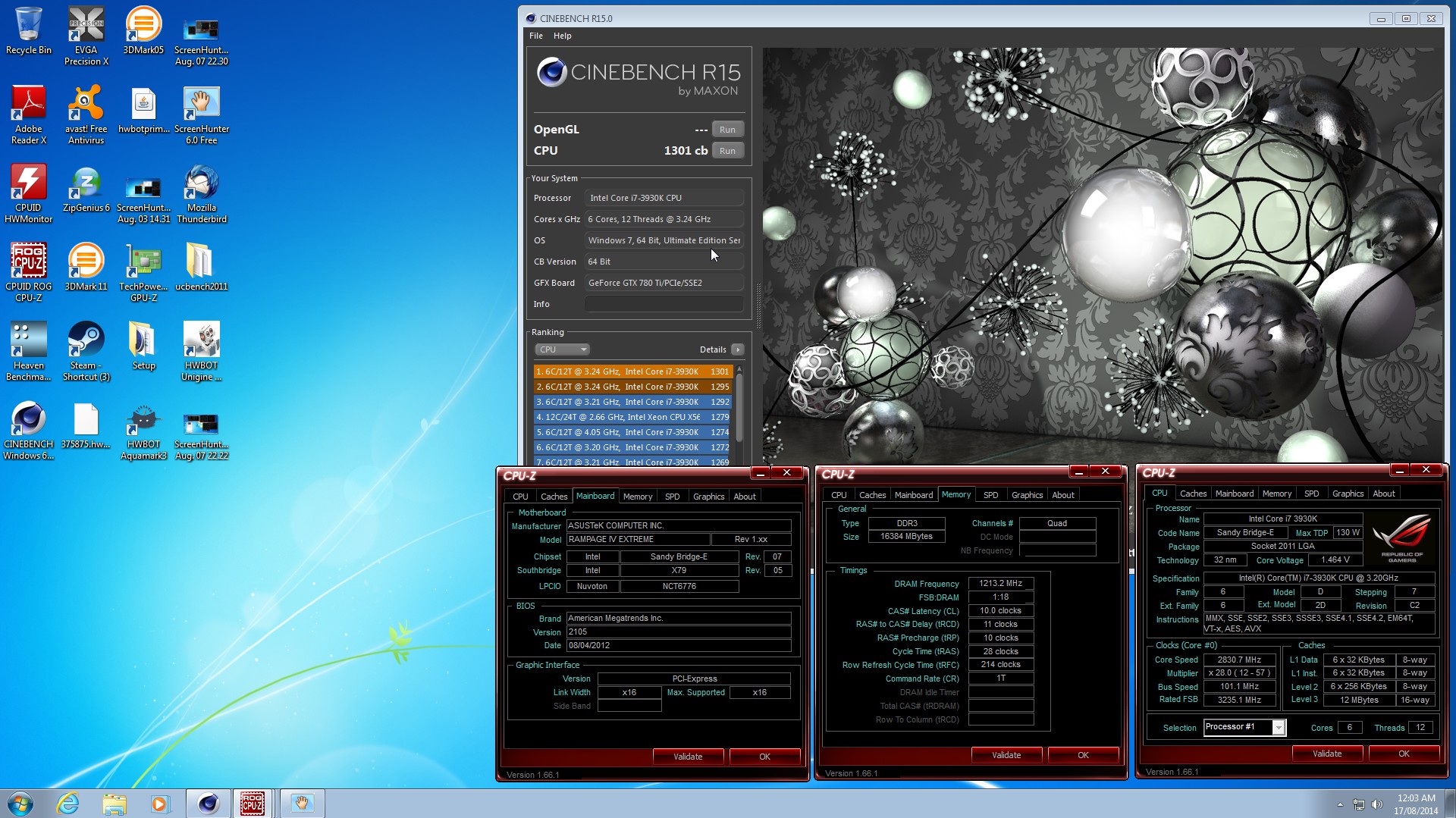Click Validate in the Memory CPU-Z window
The width and height of the screenshot is (1456, 818).
[x=1007, y=755]
